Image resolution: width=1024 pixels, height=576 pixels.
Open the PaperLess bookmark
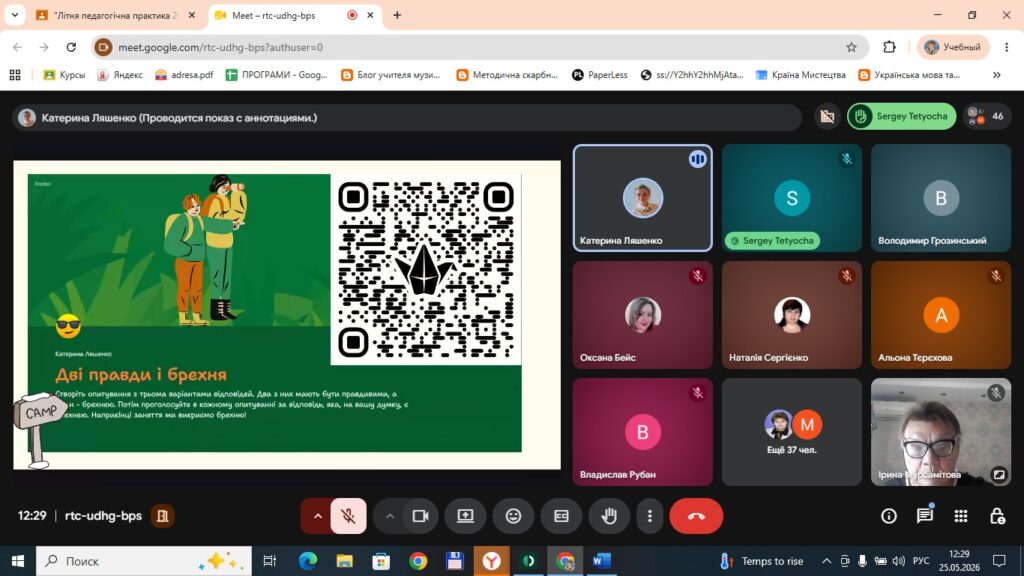coord(600,75)
